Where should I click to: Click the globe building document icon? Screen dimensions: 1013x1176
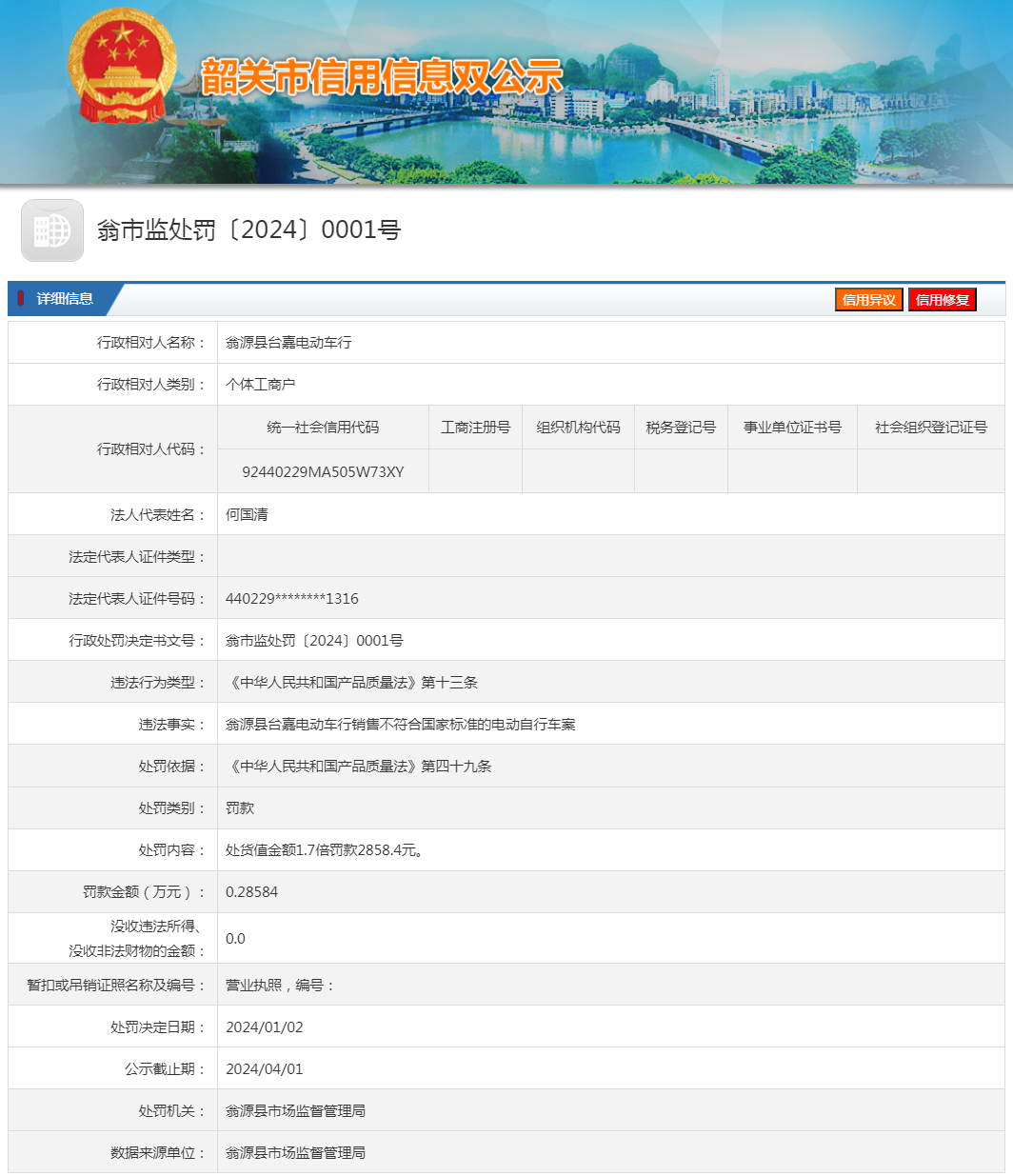tap(52, 230)
